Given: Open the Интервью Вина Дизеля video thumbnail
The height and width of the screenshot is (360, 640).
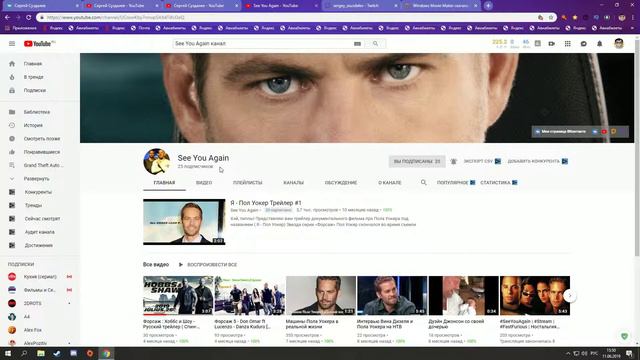Looking at the screenshot, I should coord(392,296).
